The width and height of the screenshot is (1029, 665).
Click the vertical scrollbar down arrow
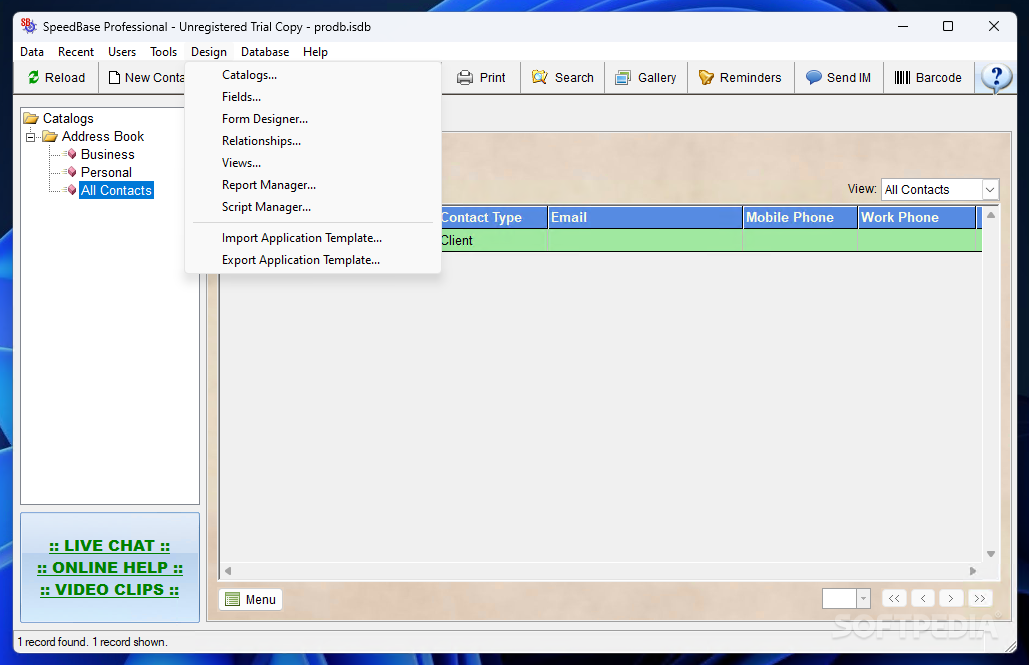[x=991, y=554]
